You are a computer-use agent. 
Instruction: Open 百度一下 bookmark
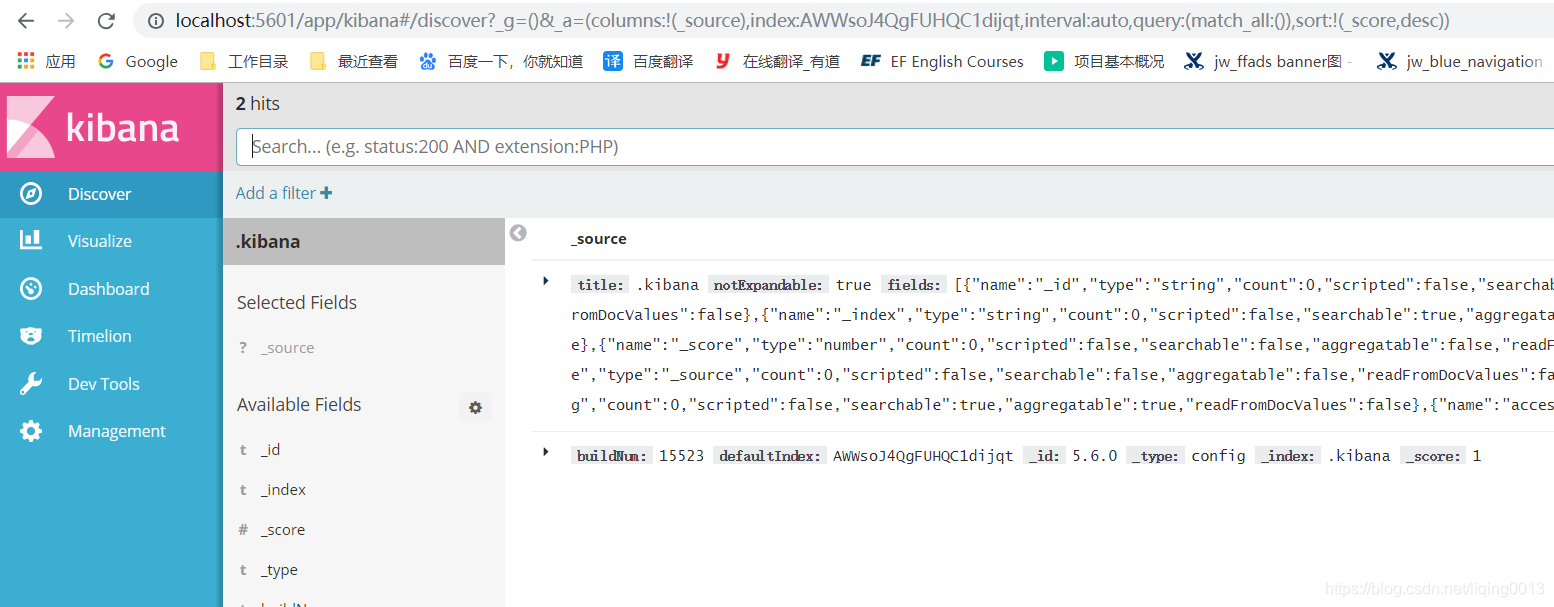pos(500,61)
